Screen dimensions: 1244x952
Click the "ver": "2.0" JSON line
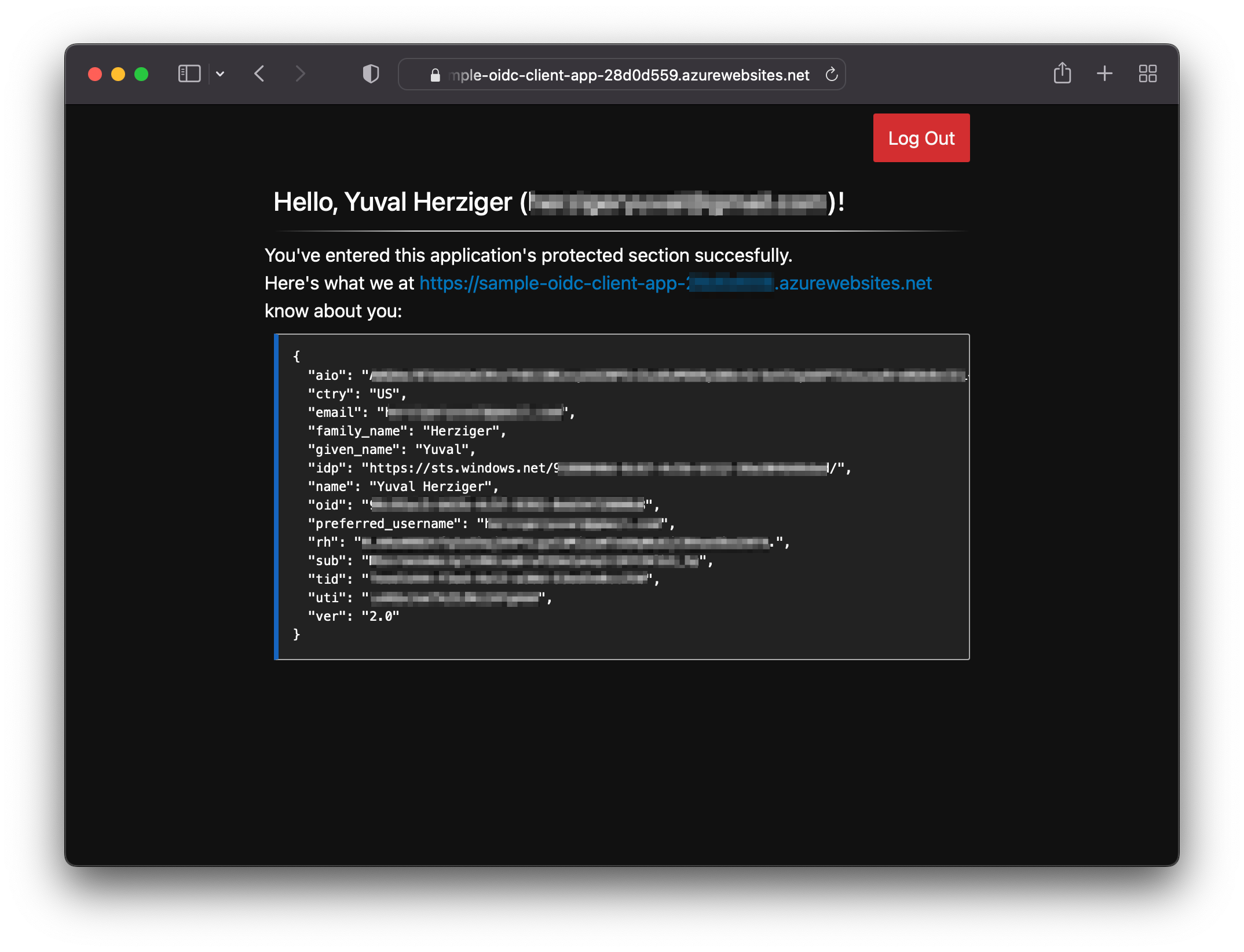(354, 617)
